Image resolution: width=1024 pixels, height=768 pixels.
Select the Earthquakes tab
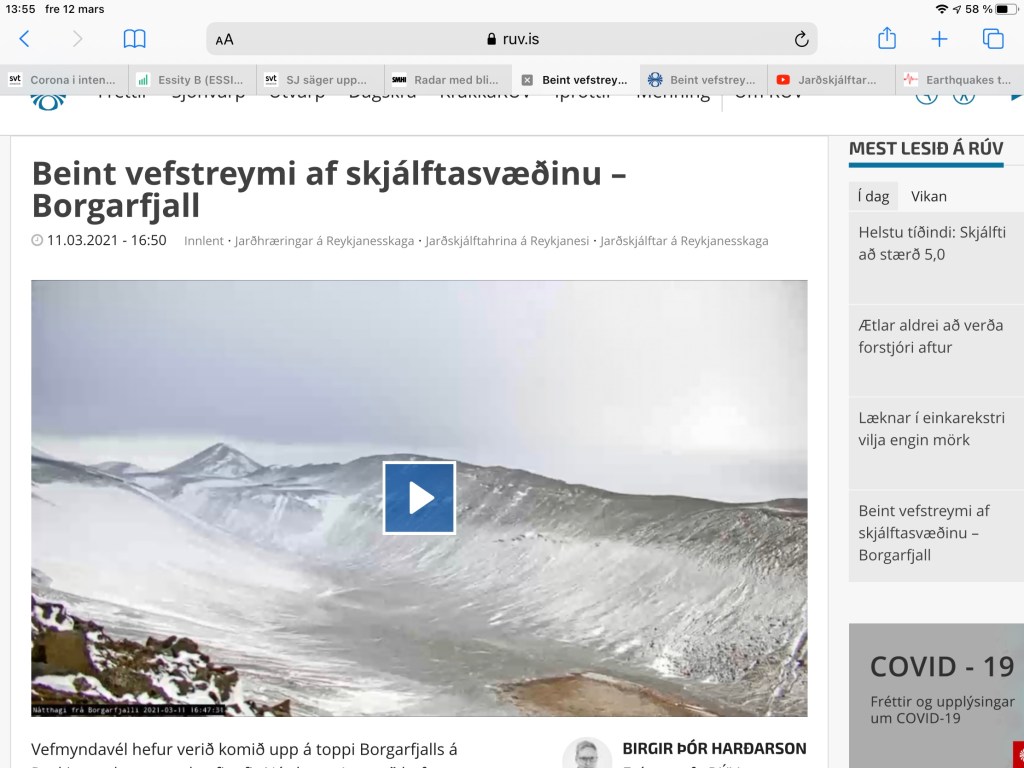click(958, 80)
